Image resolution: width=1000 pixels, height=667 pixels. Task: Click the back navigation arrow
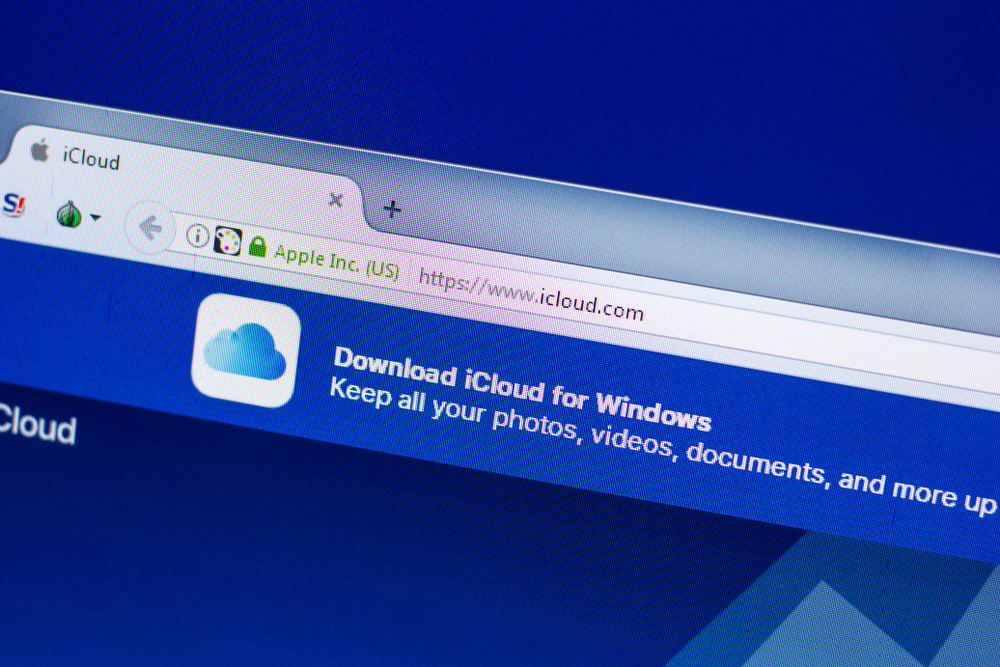150,228
